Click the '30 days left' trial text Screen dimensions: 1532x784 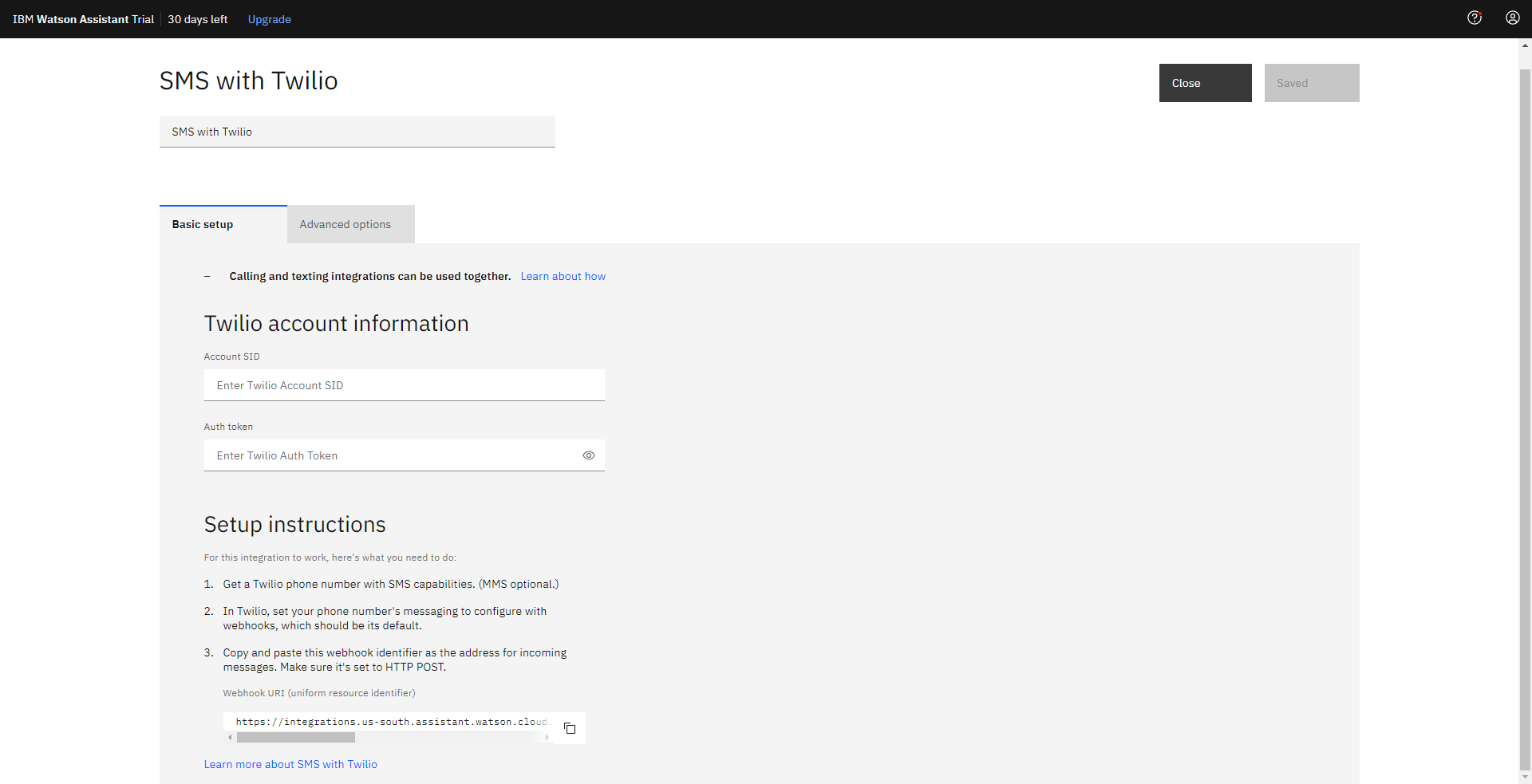(198, 19)
